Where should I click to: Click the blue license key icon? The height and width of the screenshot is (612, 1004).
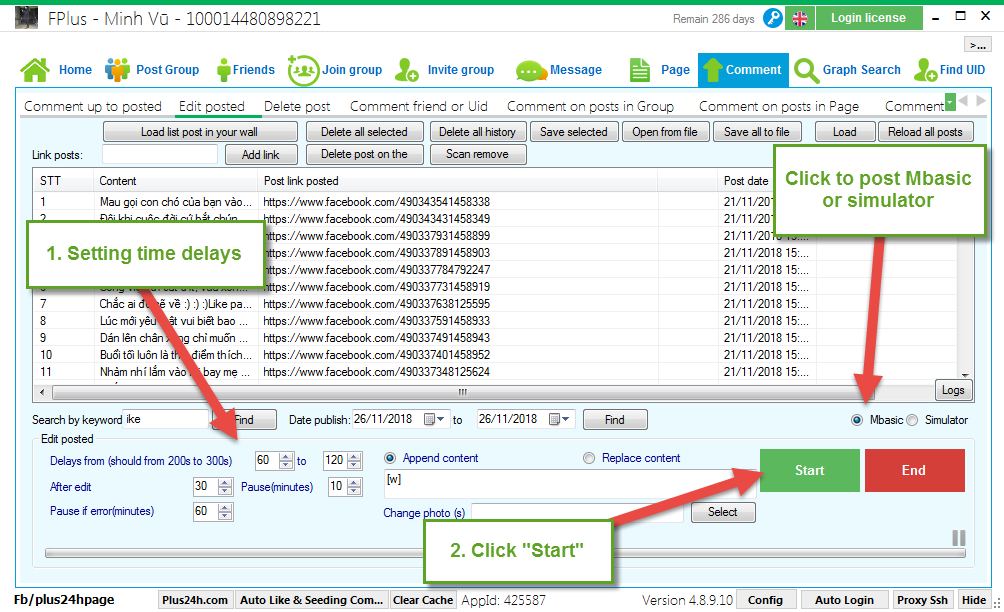[773, 18]
